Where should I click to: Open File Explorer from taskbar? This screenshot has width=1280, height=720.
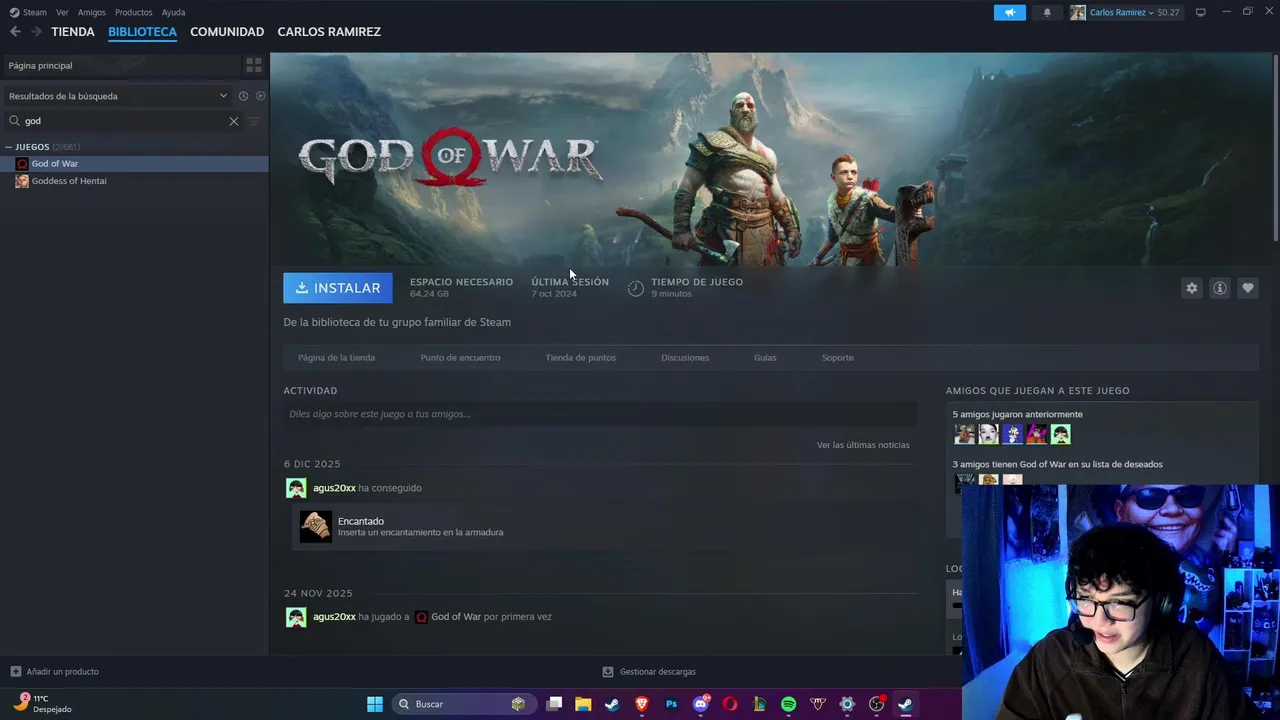583,704
